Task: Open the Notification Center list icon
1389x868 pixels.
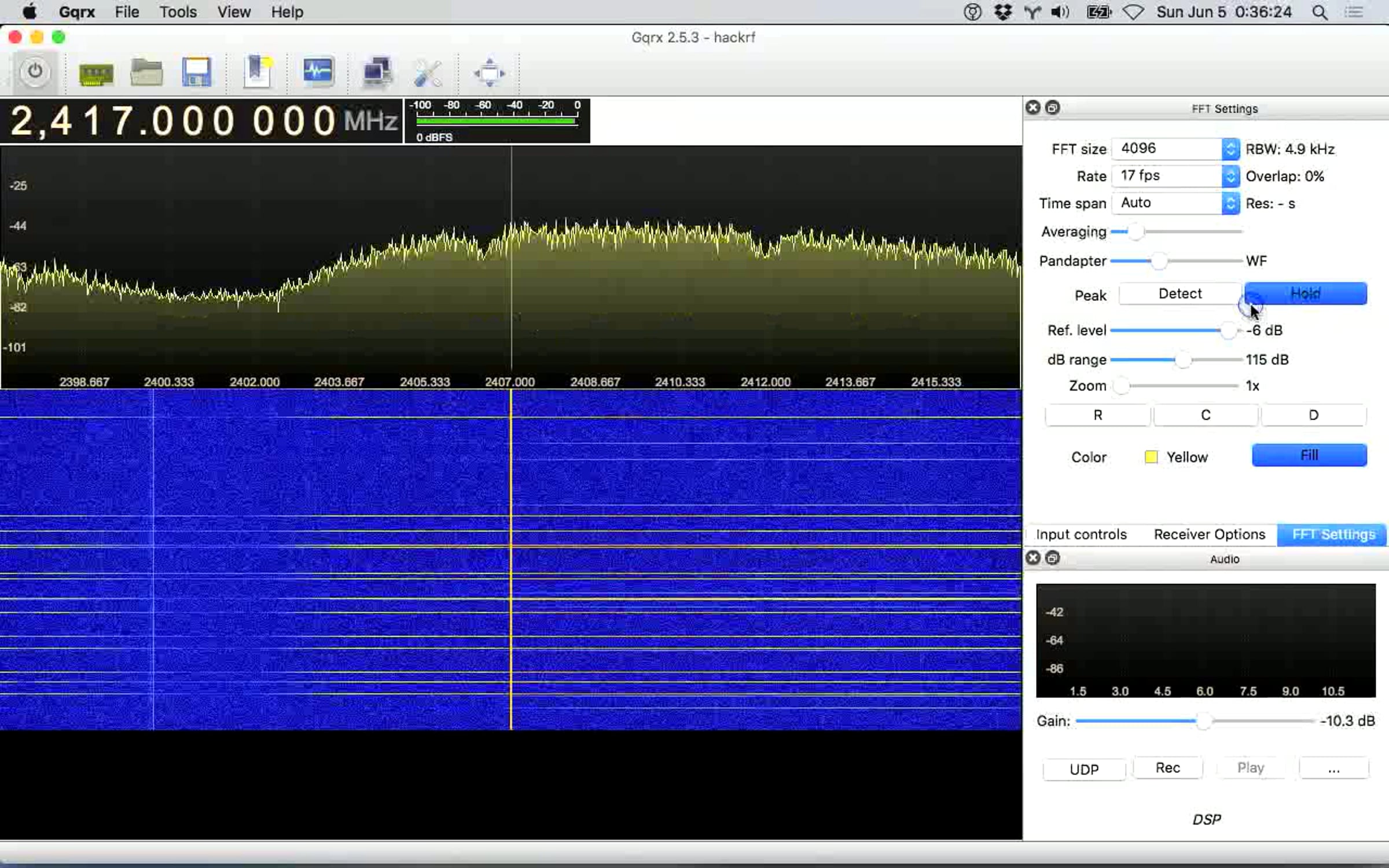Action: (1354, 12)
